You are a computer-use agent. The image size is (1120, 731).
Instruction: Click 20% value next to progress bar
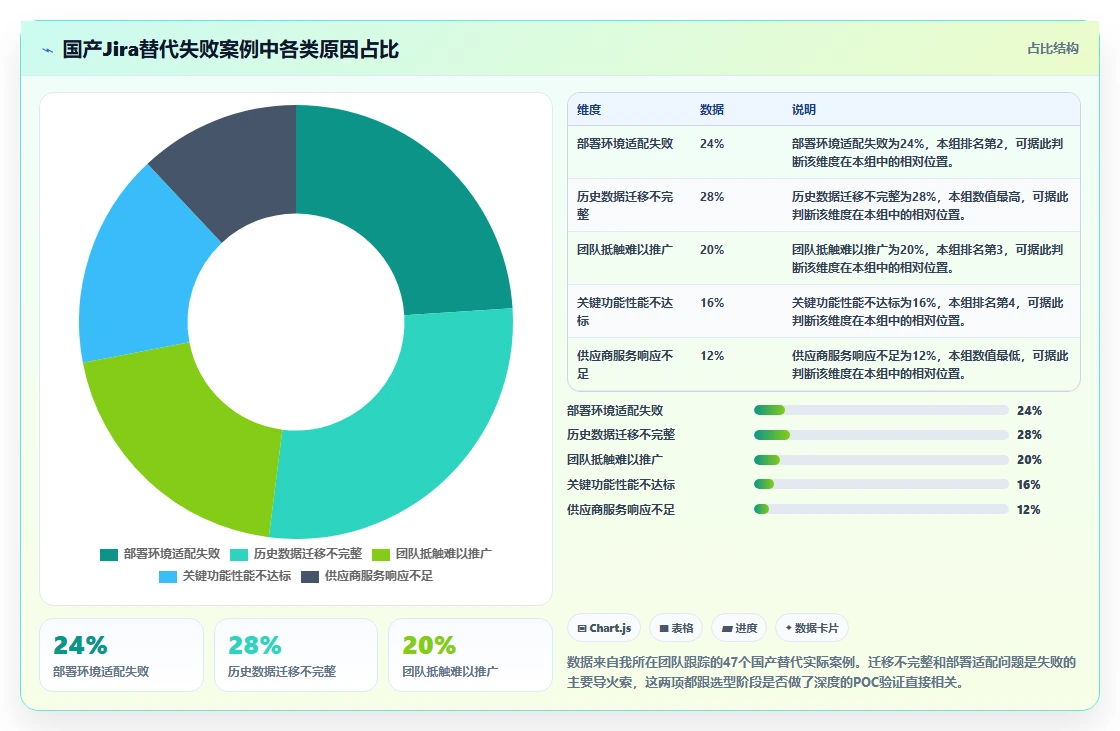tap(1029, 459)
